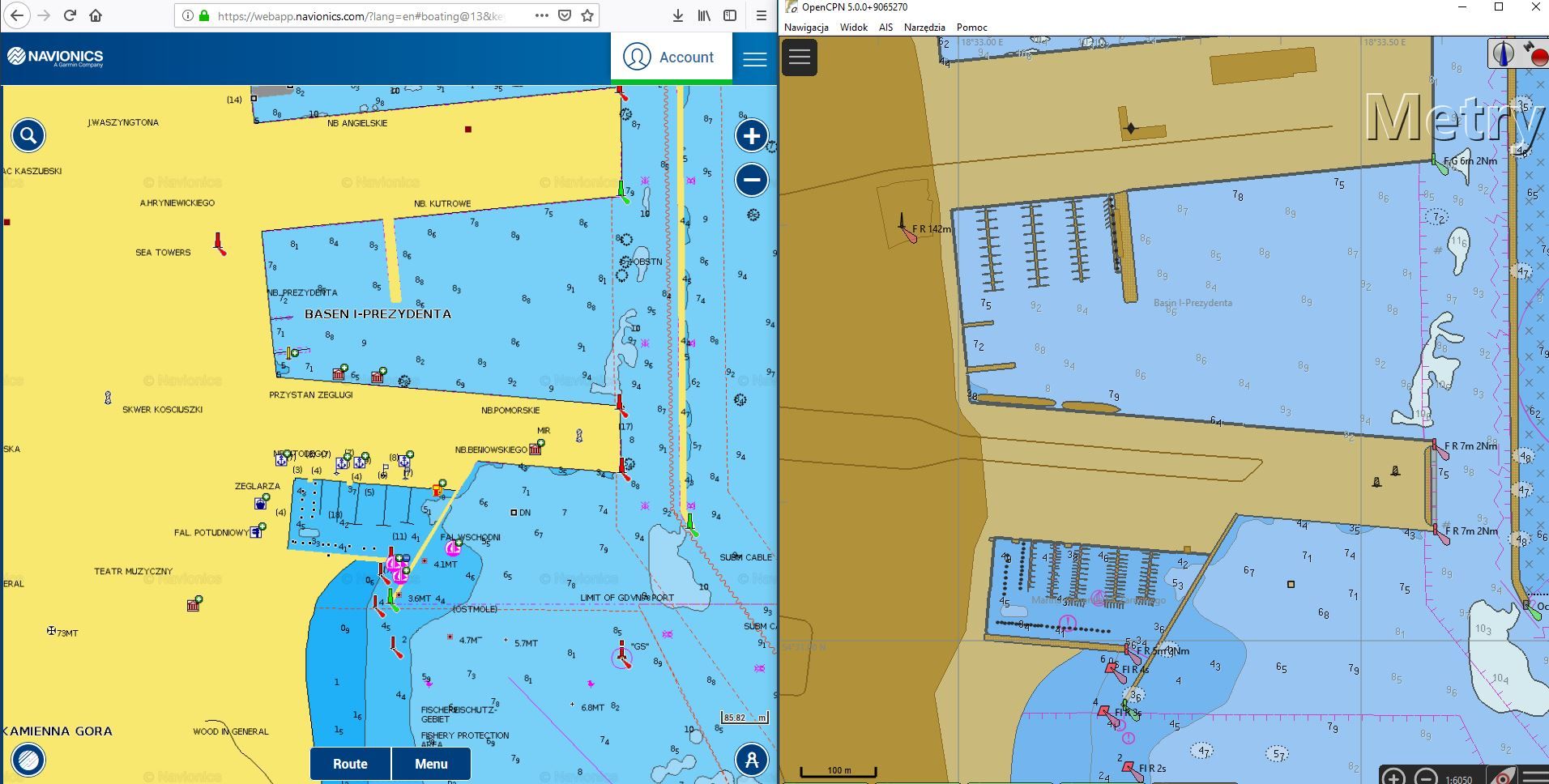Click the Account button
1549x784 pixels.
click(670, 57)
